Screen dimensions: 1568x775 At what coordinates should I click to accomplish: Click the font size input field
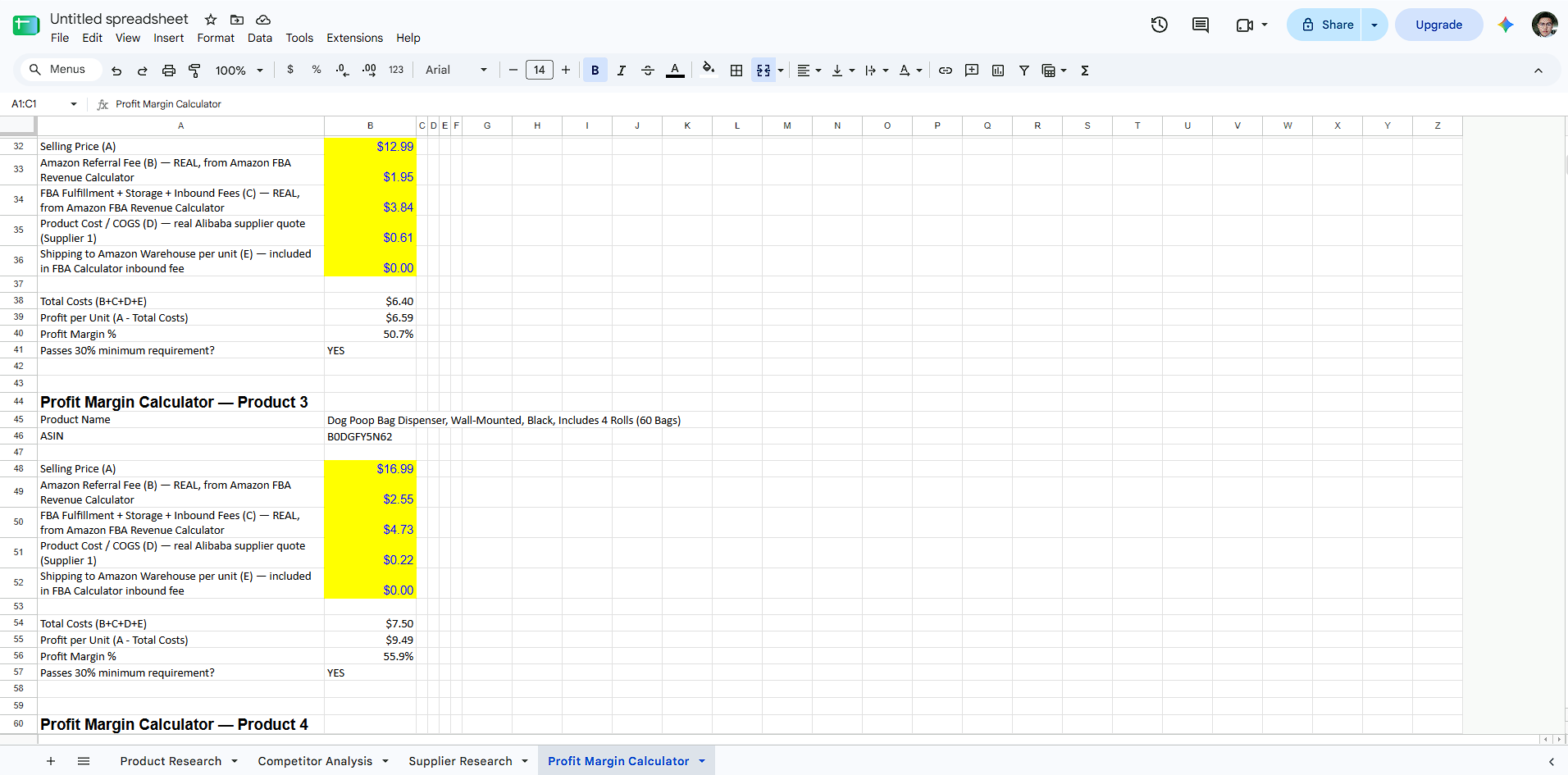(540, 70)
